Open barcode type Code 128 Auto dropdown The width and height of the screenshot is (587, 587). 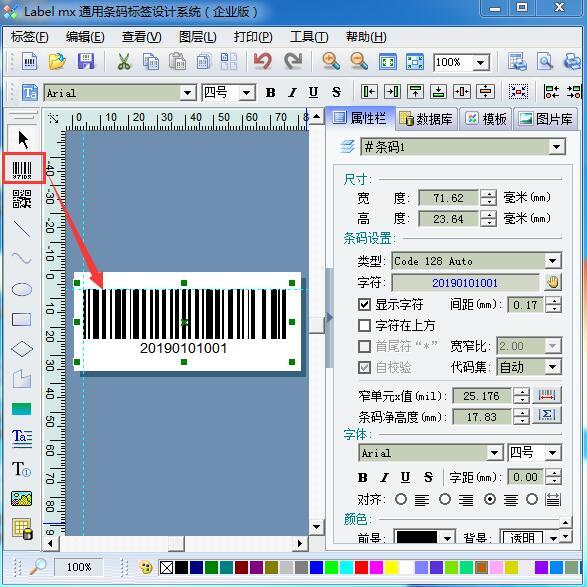pyautogui.click(x=553, y=261)
